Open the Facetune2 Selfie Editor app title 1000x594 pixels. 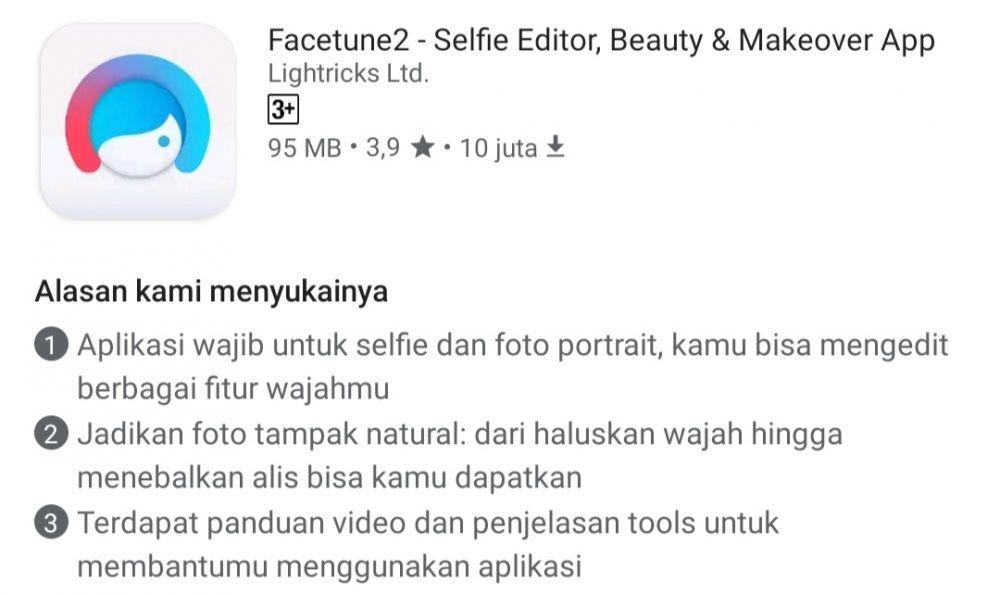pos(601,40)
